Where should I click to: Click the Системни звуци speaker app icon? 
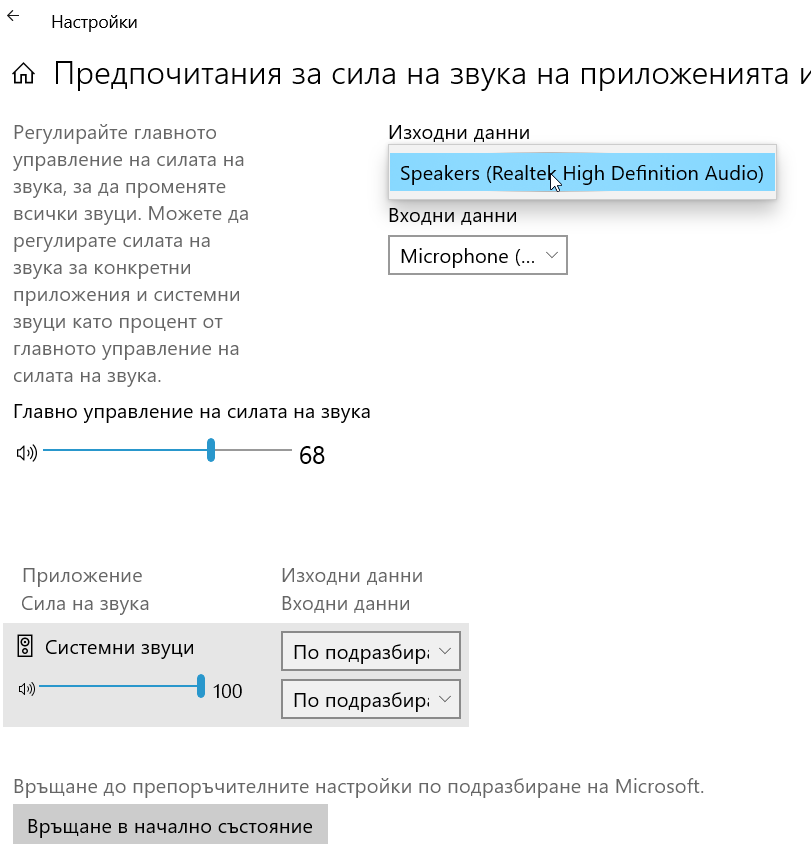click(x=26, y=647)
